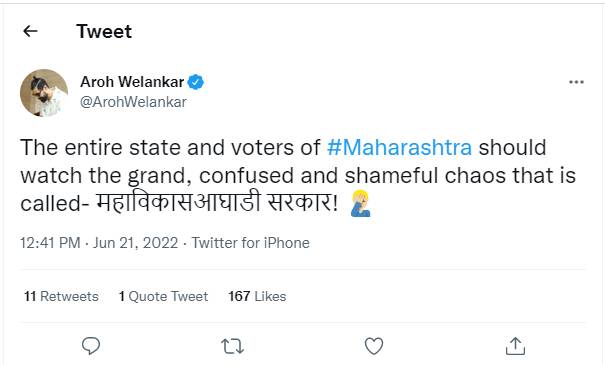Image resolution: width=605 pixels, height=365 pixels.
Task: Open the Twitter for iPhone source link
Action: pyautogui.click(x=251, y=243)
